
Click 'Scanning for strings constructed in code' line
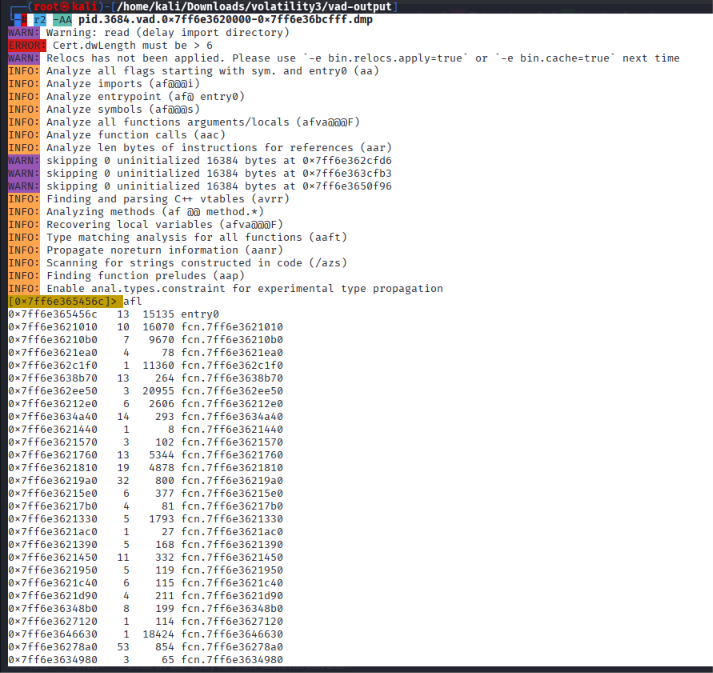click(196, 263)
